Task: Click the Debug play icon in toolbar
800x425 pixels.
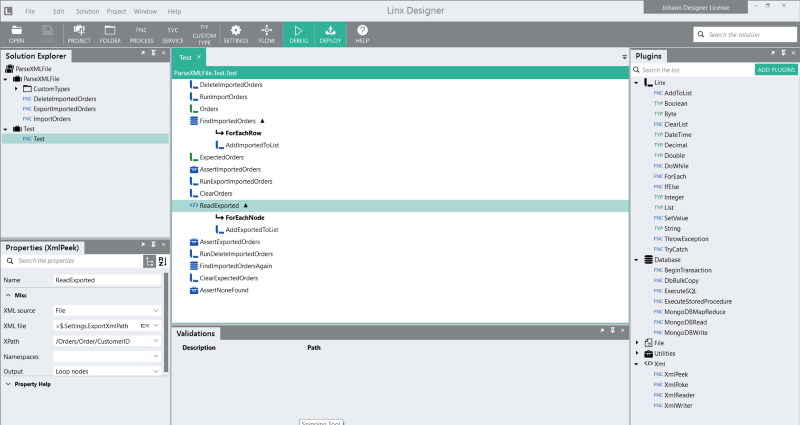Action: pyautogui.click(x=298, y=34)
